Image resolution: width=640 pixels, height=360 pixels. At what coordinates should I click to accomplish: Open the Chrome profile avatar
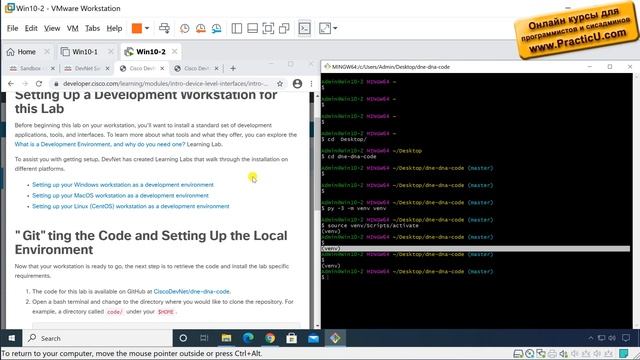coord(298,83)
